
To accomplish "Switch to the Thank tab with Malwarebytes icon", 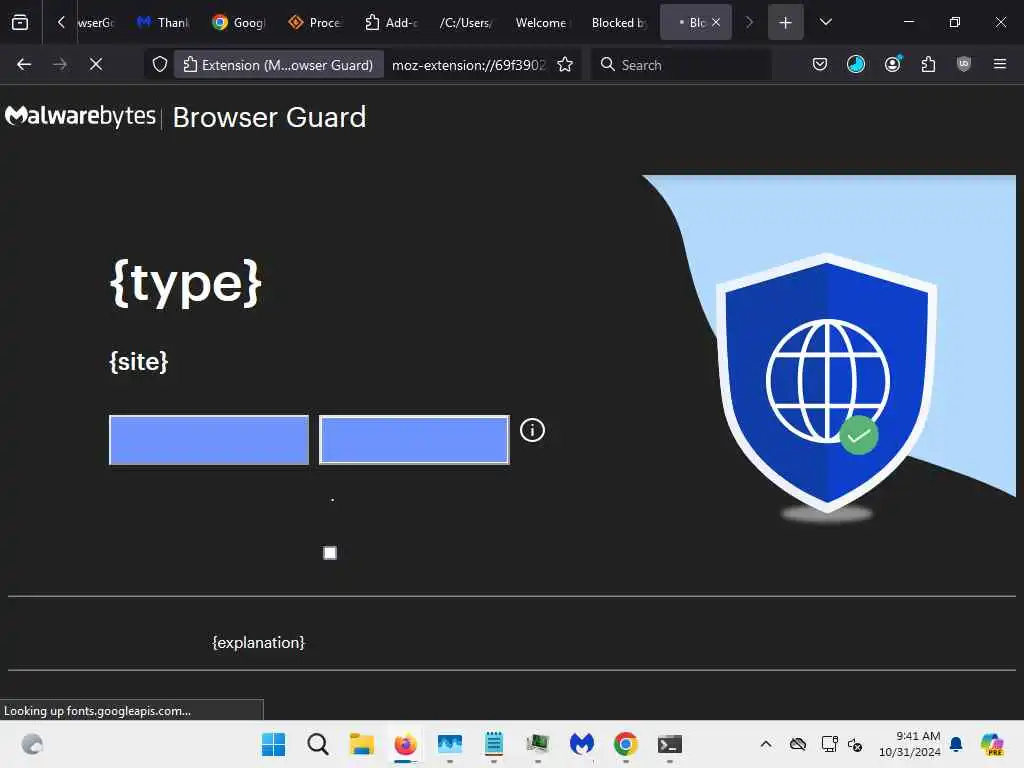I will point(163,22).
